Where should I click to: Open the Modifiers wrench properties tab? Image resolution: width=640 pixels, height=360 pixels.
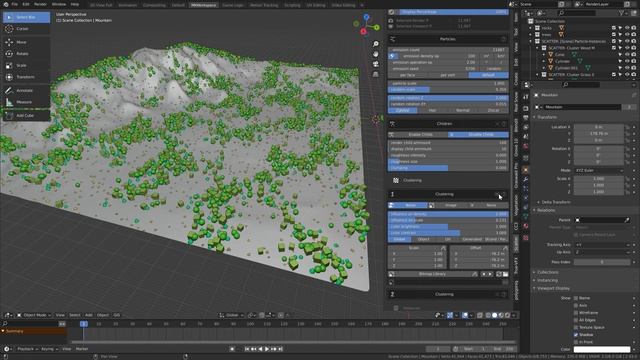[526, 180]
